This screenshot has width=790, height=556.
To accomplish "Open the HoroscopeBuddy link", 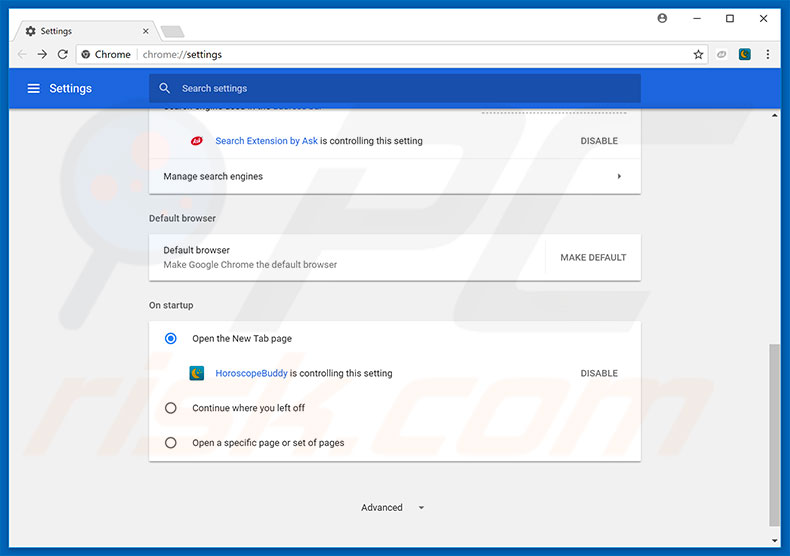I will pyautogui.click(x=251, y=373).
